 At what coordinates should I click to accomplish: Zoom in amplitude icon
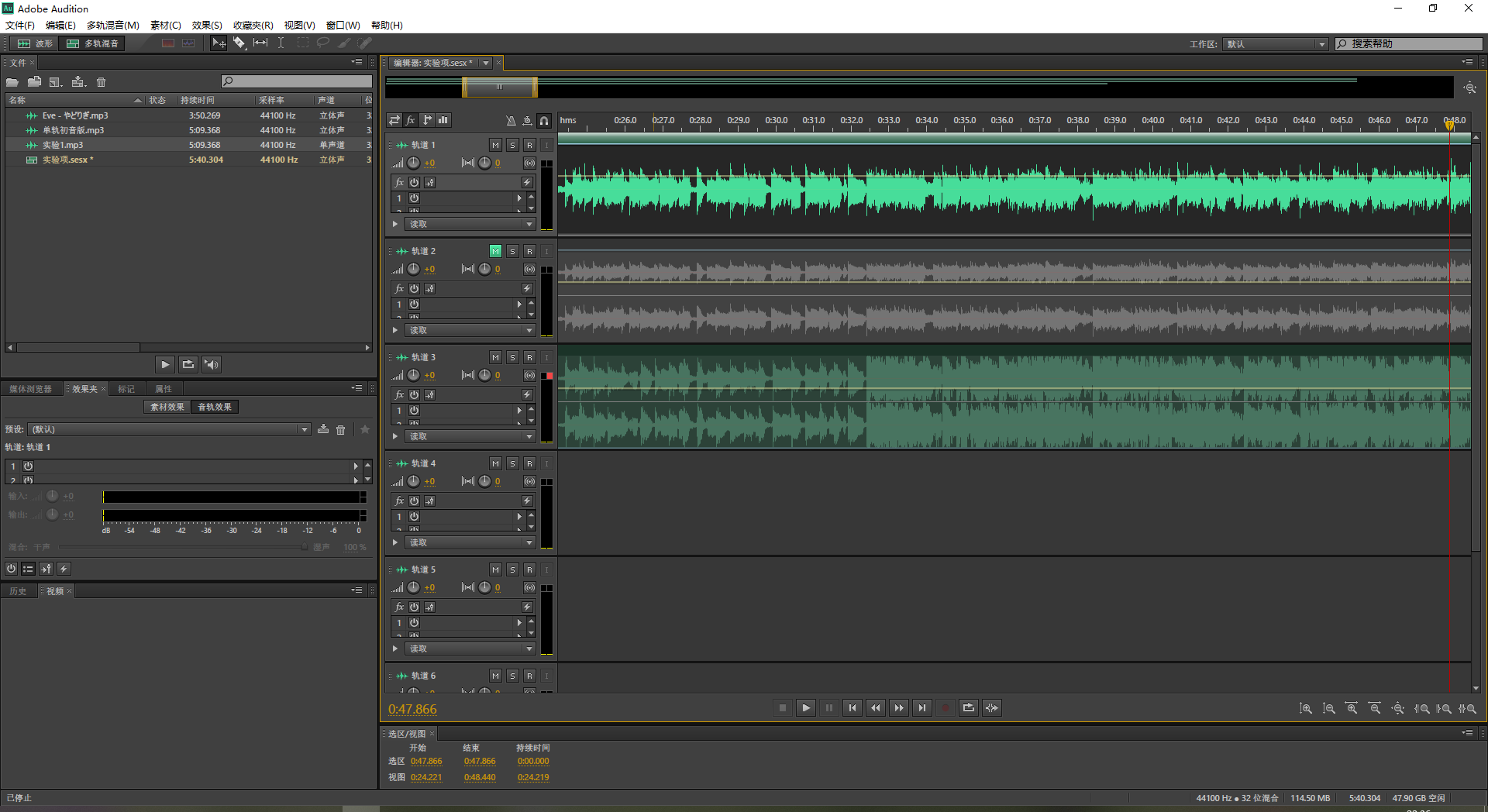click(1306, 708)
